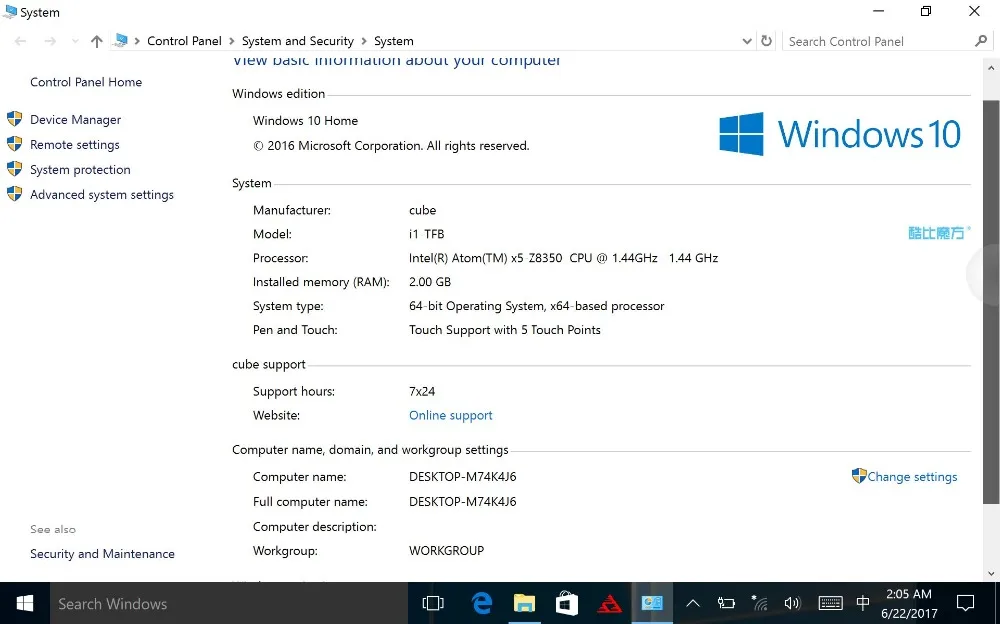1000x624 pixels.
Task: Select System breadcrumb item
Action: tap(393, 41)
